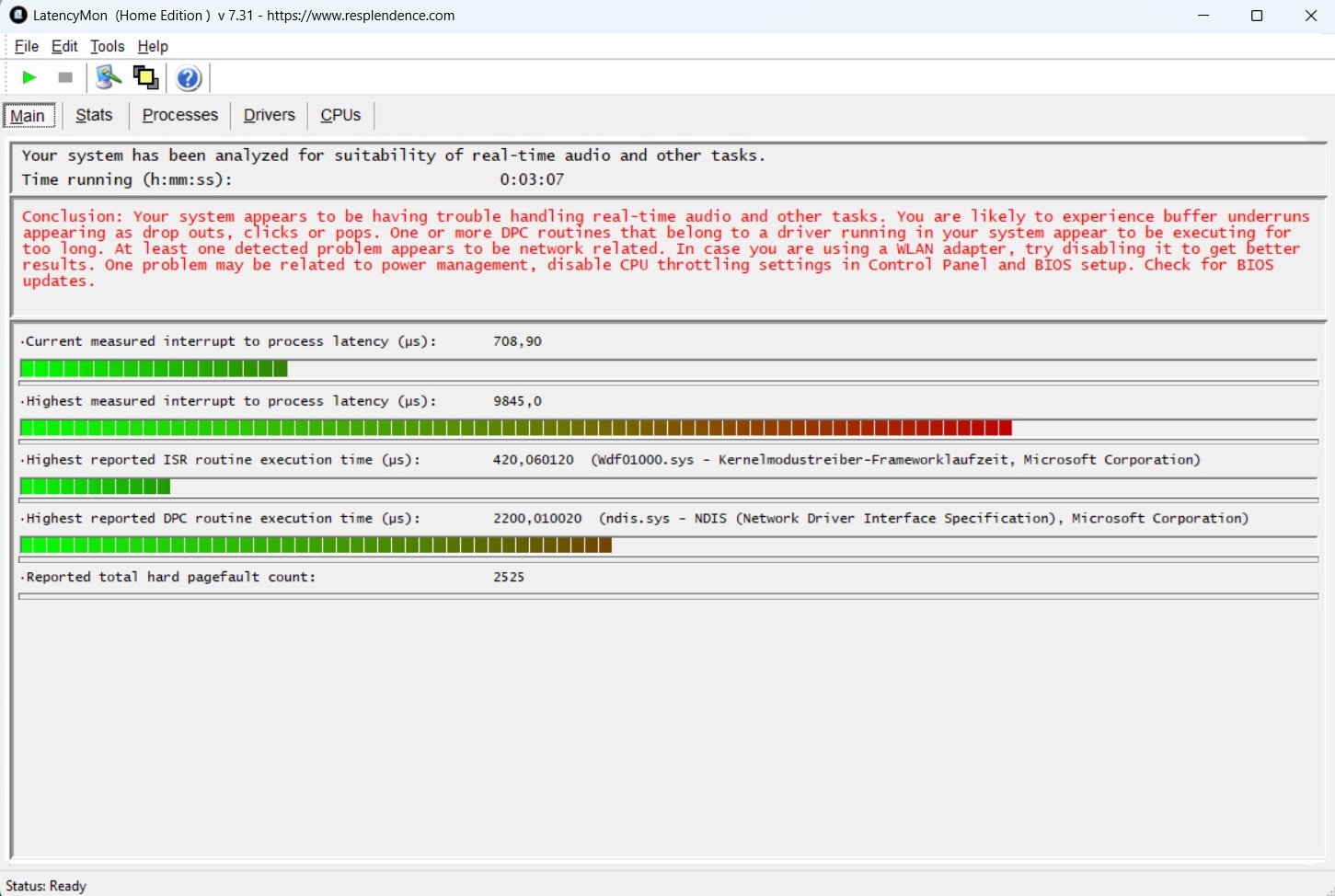The width and height of the screenshot is (1335, 896).
Task: Click the highest interrupt latency progress bar
Action: 515,429
